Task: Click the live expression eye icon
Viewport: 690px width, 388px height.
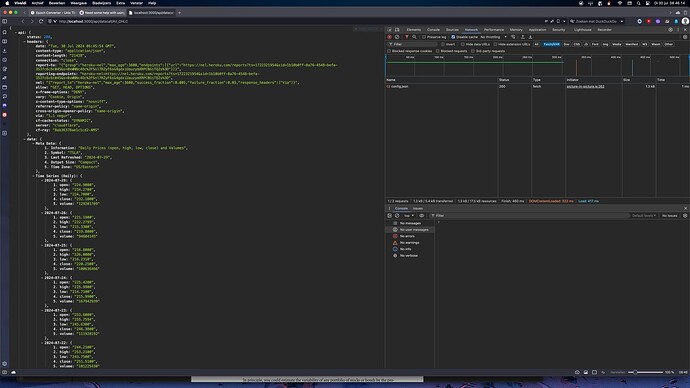Action: pos(422,216)
